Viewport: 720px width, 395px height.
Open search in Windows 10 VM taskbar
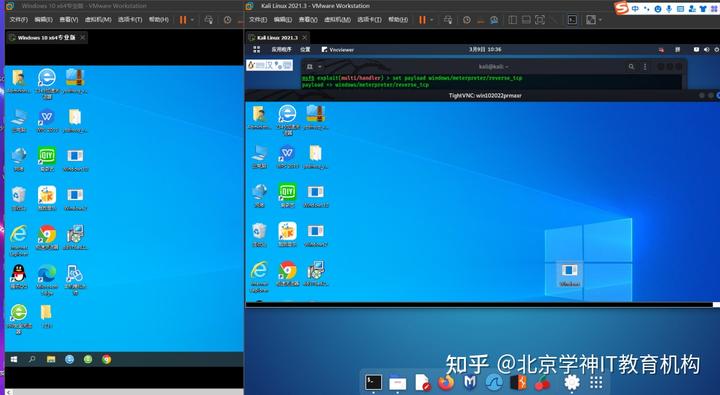coord(32,360)
